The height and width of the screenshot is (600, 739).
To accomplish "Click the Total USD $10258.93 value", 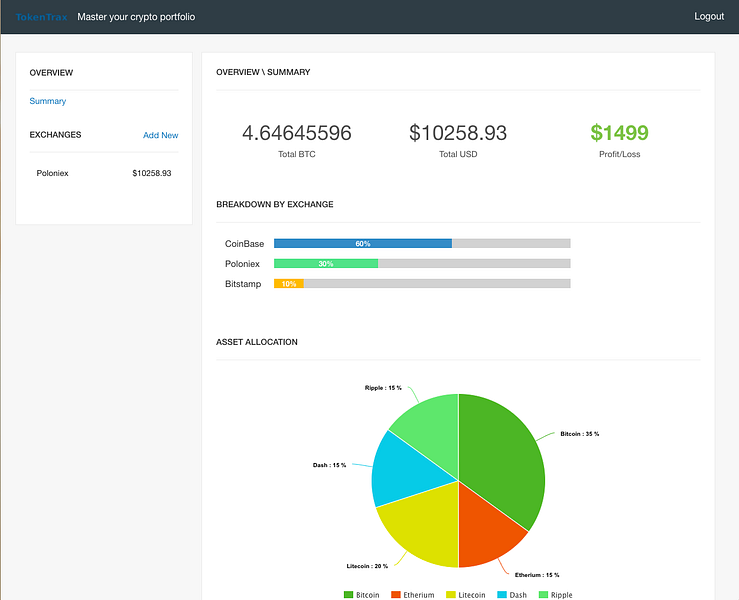I will coord(458,133).
